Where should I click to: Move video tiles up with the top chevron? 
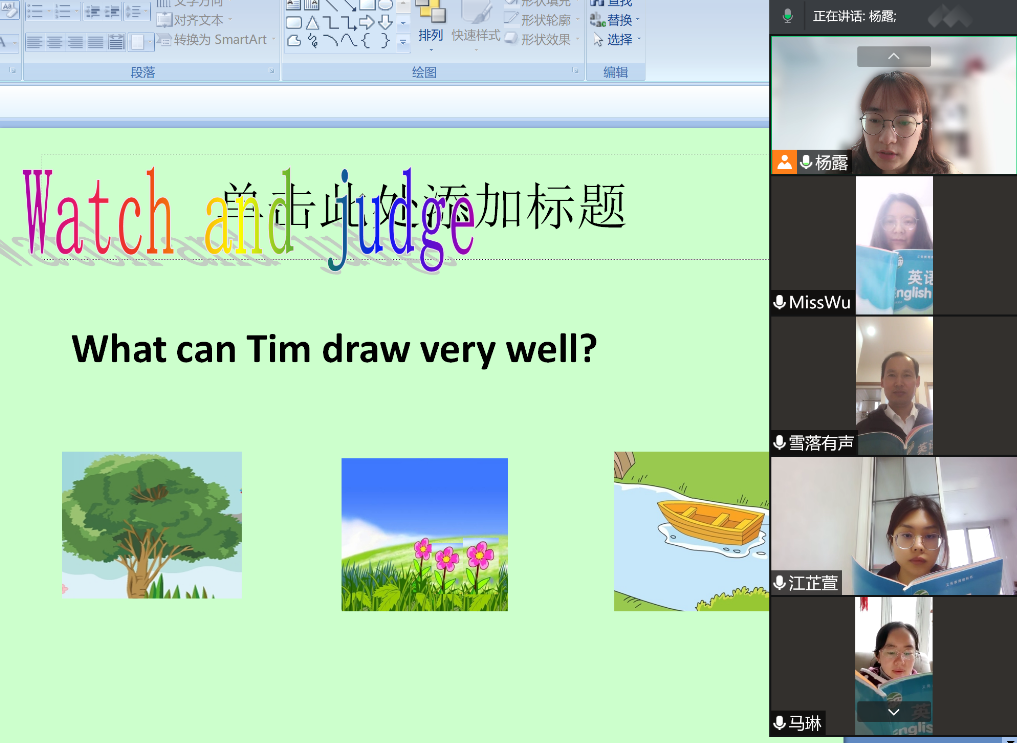point(894,56)
